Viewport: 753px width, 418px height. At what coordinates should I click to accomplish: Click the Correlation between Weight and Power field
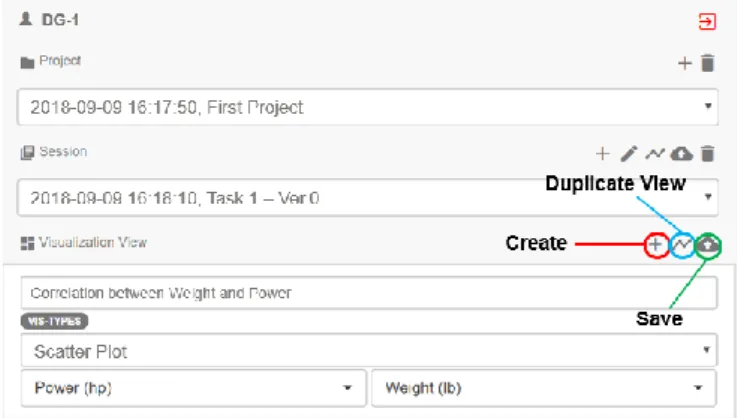(369, 293)
